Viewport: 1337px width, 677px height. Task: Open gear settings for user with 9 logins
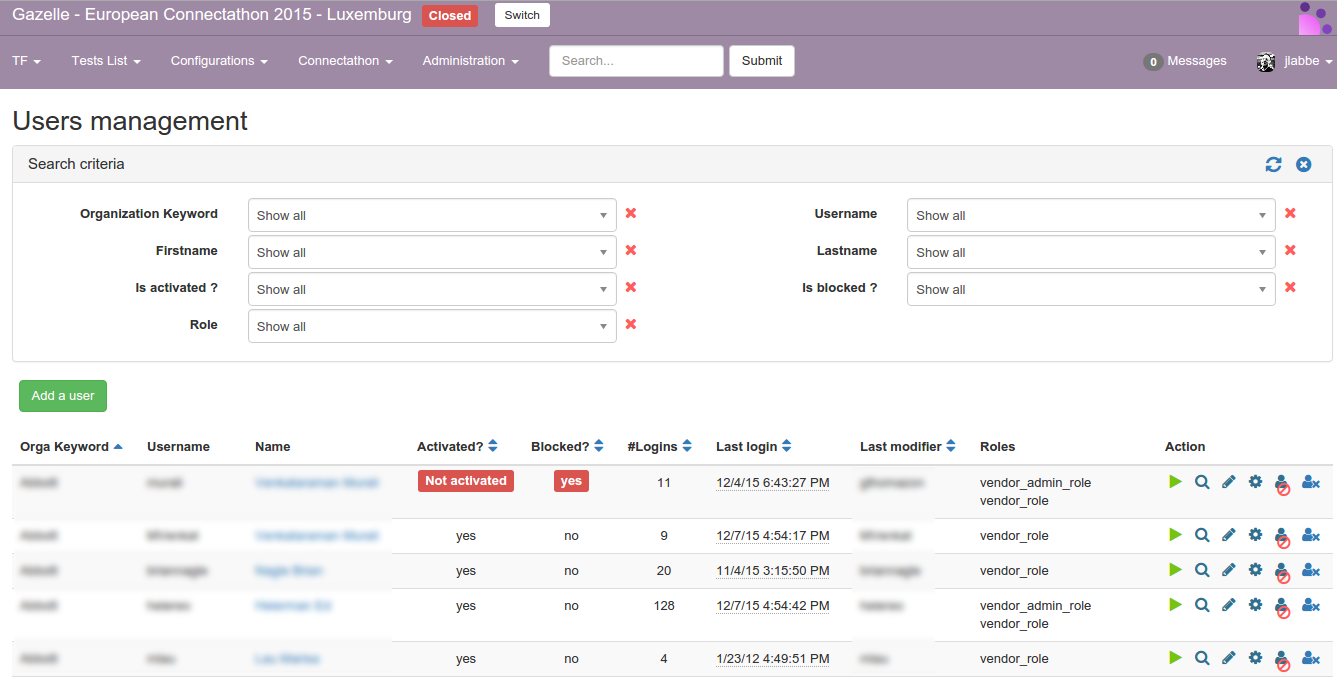pos(1255,535)
